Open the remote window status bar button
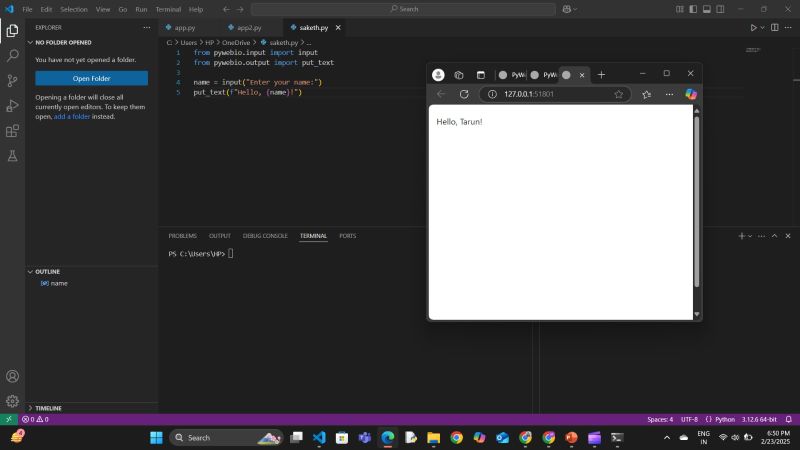 9,419
